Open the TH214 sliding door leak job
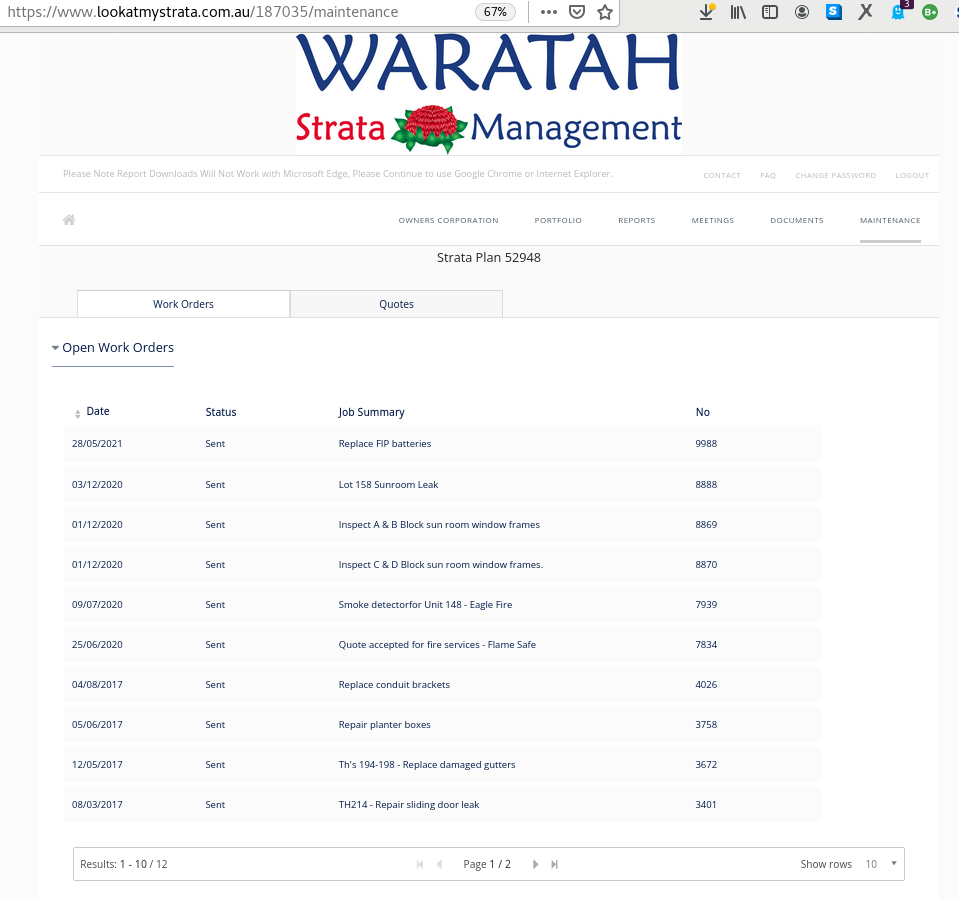 (x=409, y=805)
